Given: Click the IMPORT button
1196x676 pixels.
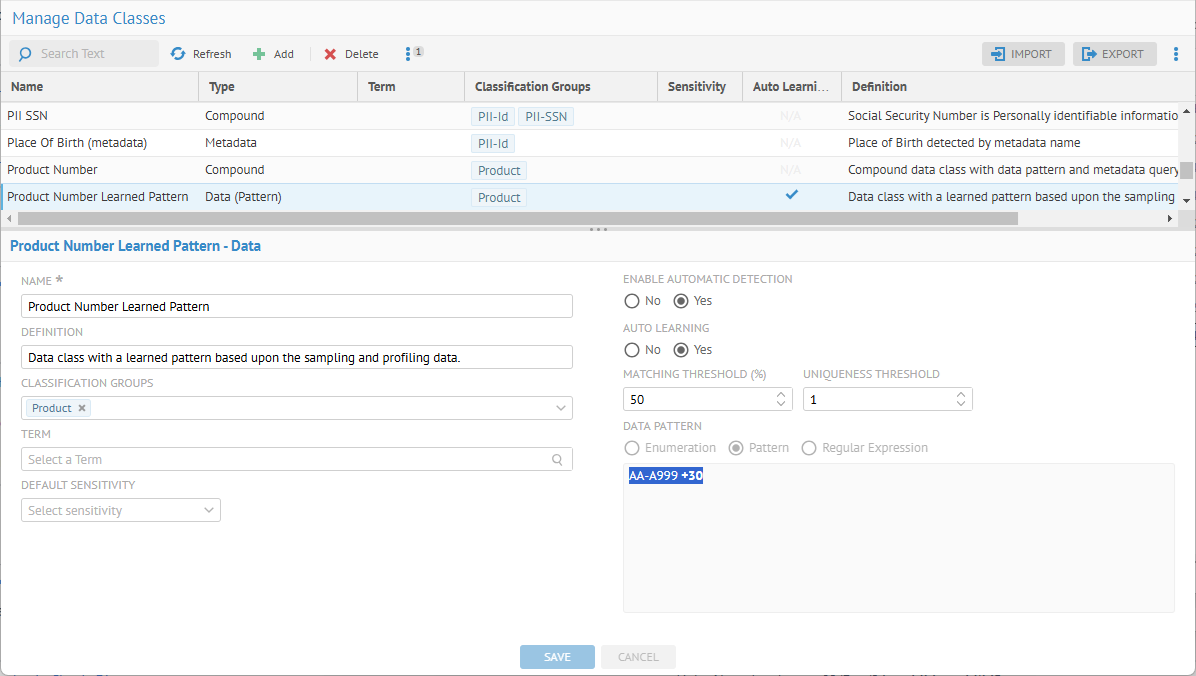Looking at the screenshot, I should (x=1022, y=54).
